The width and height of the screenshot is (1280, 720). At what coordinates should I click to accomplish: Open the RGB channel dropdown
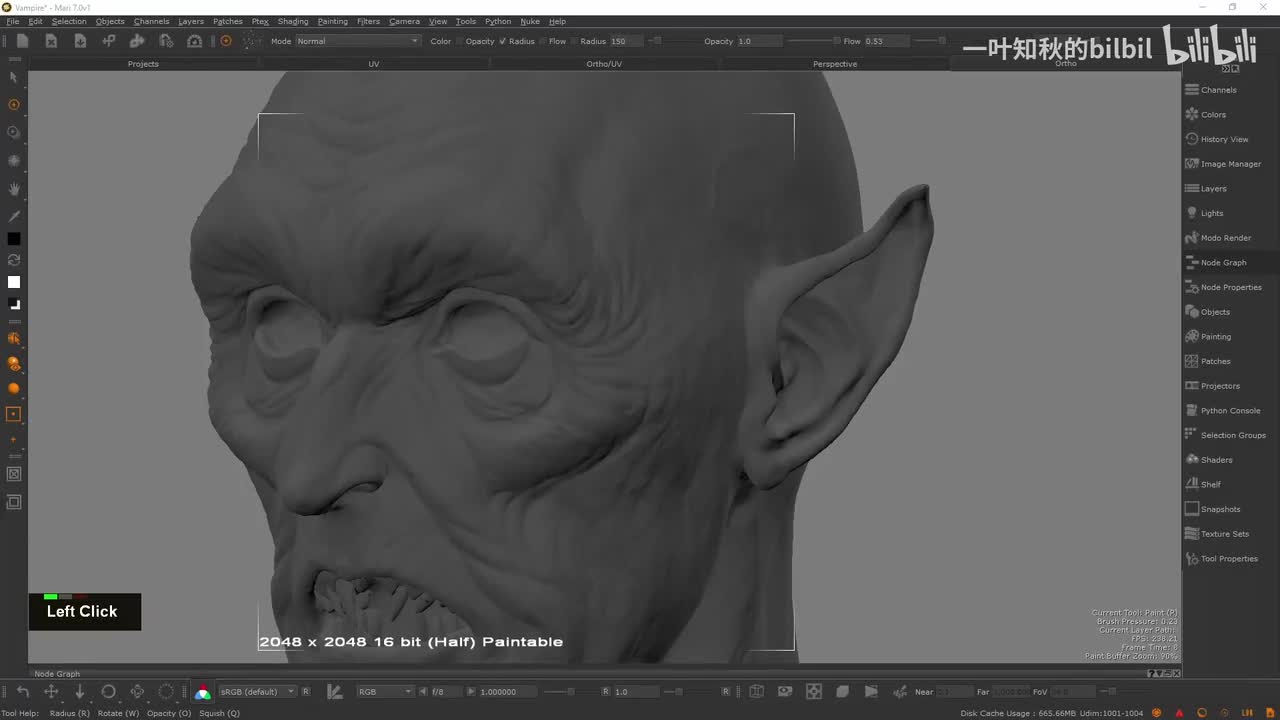(385, 692)
